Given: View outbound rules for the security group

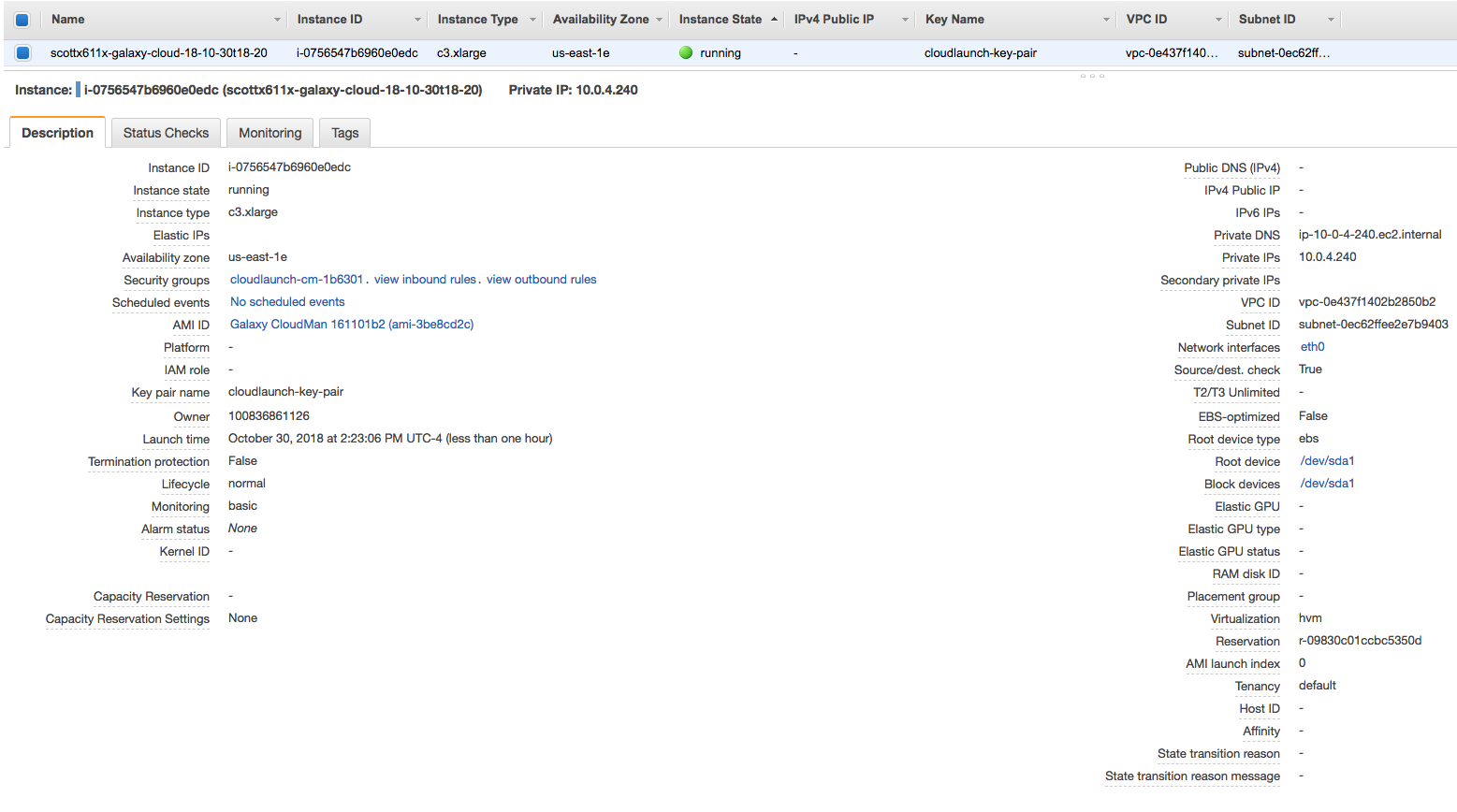Looking at the screenshot, I should 541,279.
